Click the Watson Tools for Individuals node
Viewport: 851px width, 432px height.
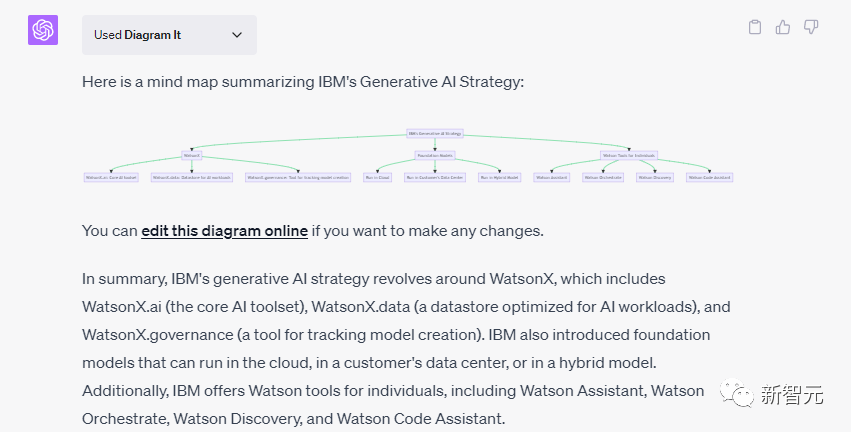(628, 155)
